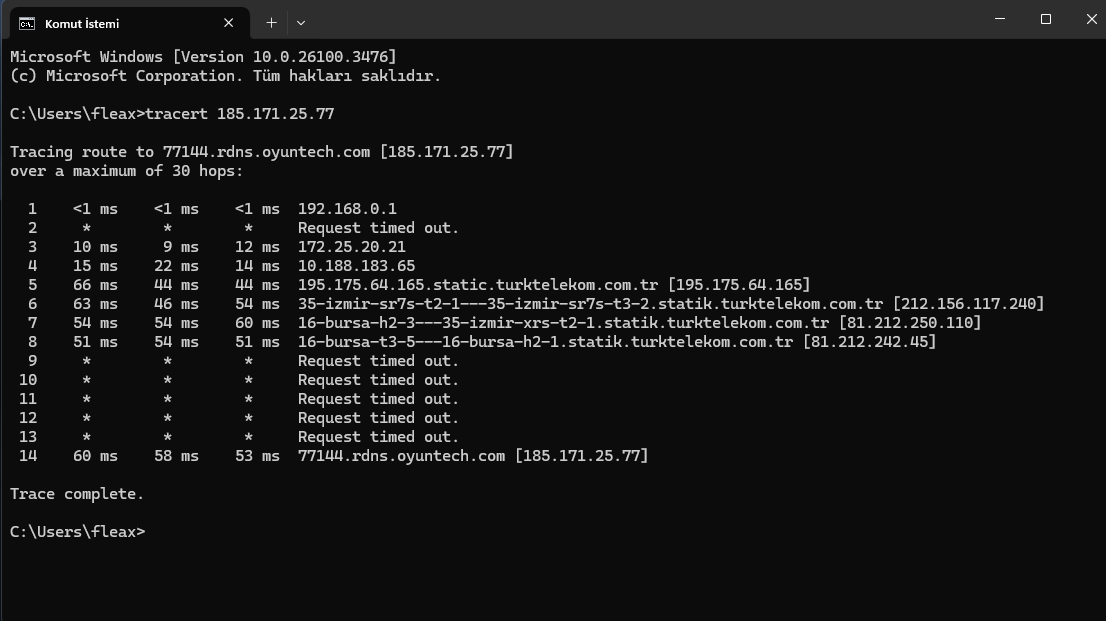Maximize the terminal window
Screen dimensions: 1106x621
point(1046,19)
